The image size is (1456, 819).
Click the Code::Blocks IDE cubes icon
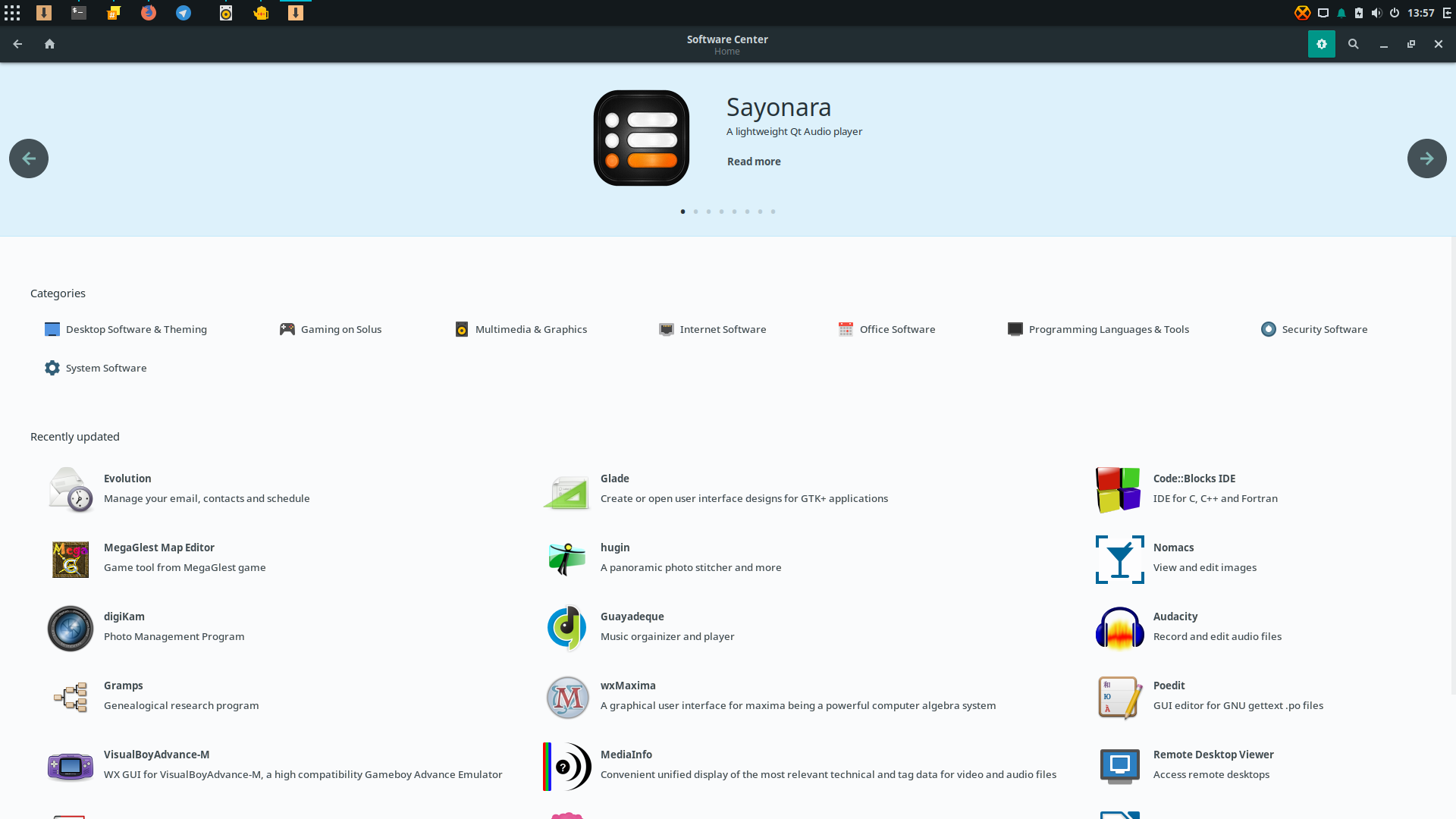(x=1119, y=489)
